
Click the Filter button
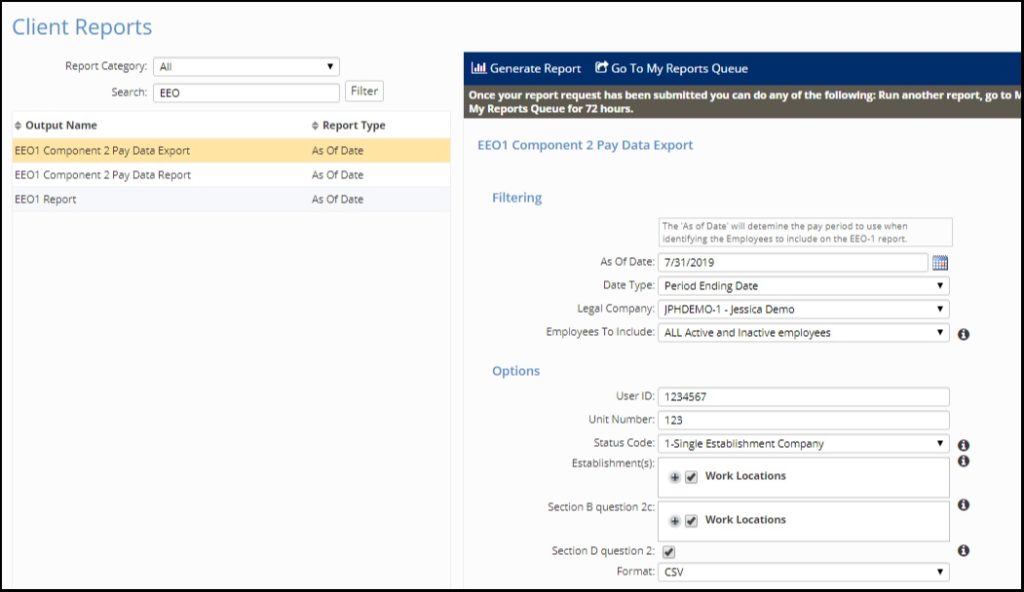coord(364,91)
